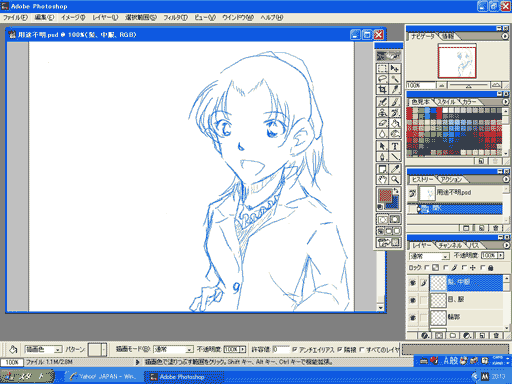This screenshot has height=384, width=512.
Task: Switch to Yahoo! JAPAN taskbar window
Action: pyautogui.click(x=103, y=377)
